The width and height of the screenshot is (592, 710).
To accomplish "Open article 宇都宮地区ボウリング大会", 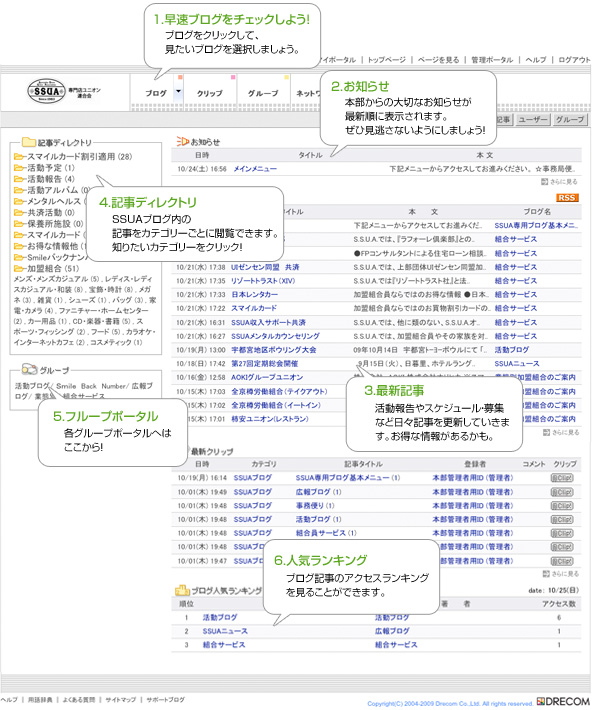I will 274,350.
